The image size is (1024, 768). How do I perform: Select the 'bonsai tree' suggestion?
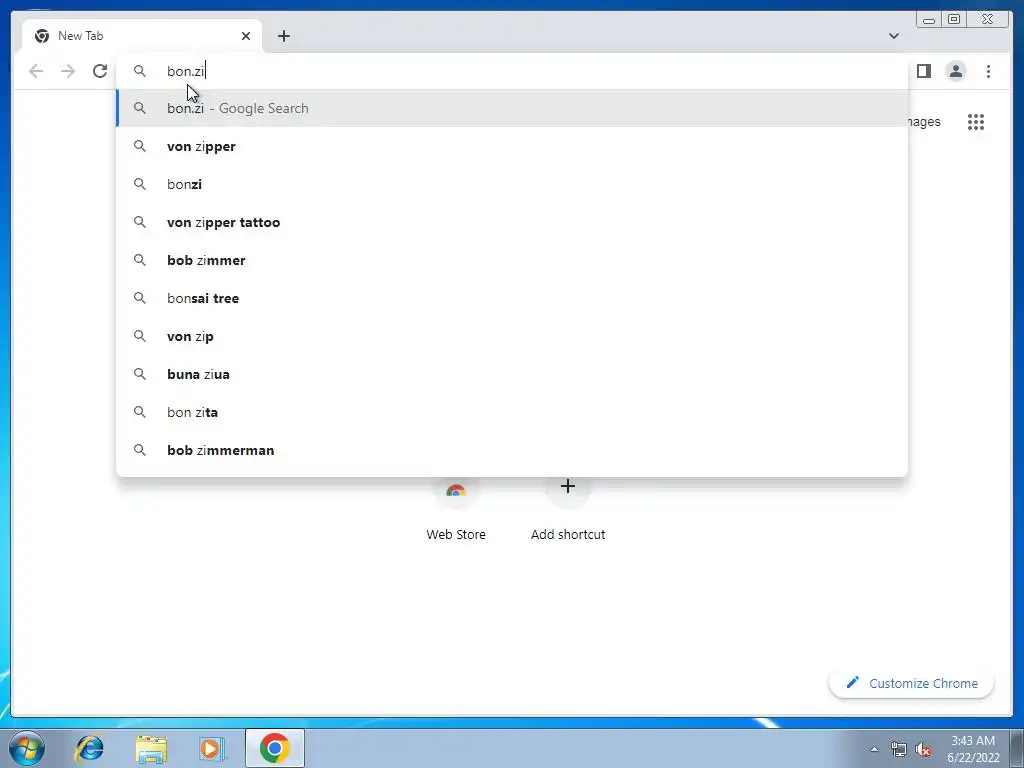(512, 298)
